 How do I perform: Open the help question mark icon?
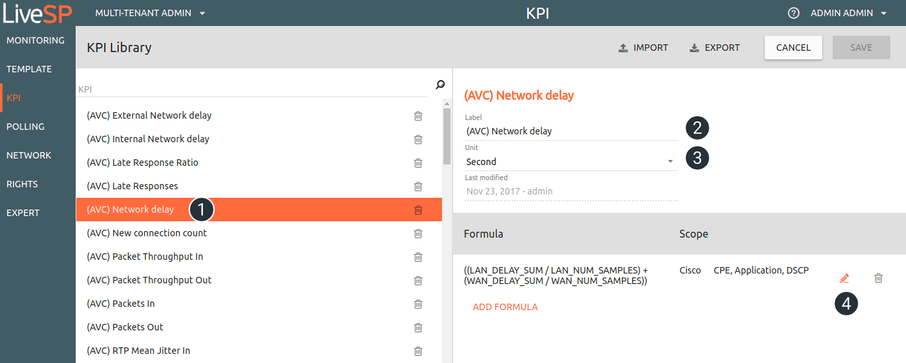(793, 13)
